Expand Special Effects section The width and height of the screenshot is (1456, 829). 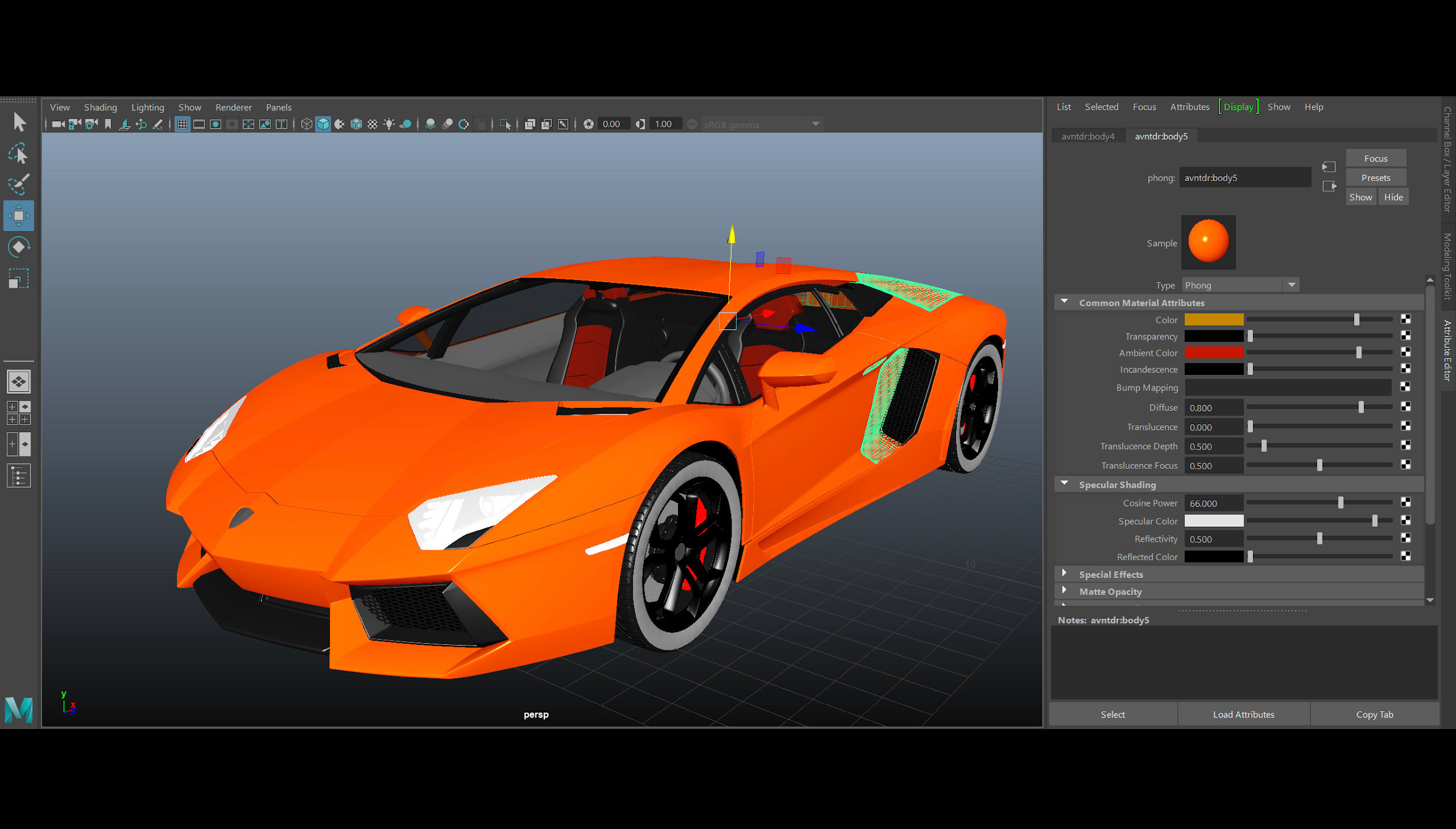tap(1065, 574)
